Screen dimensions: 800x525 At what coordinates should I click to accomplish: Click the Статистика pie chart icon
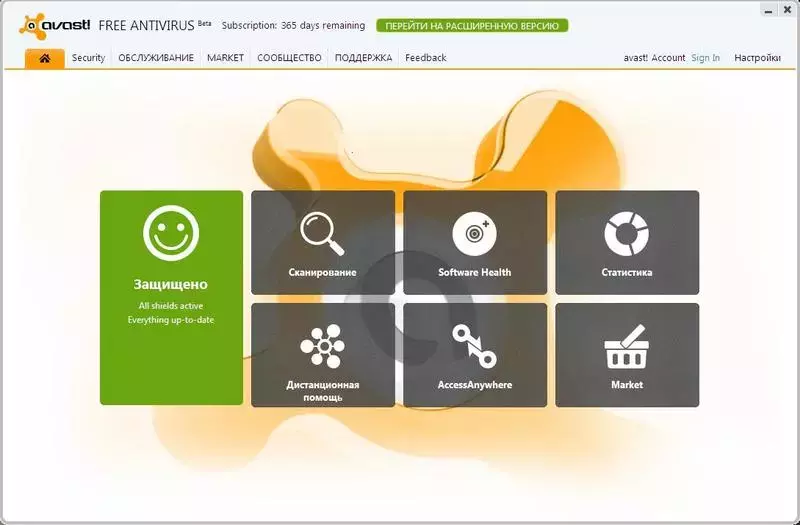627,234
